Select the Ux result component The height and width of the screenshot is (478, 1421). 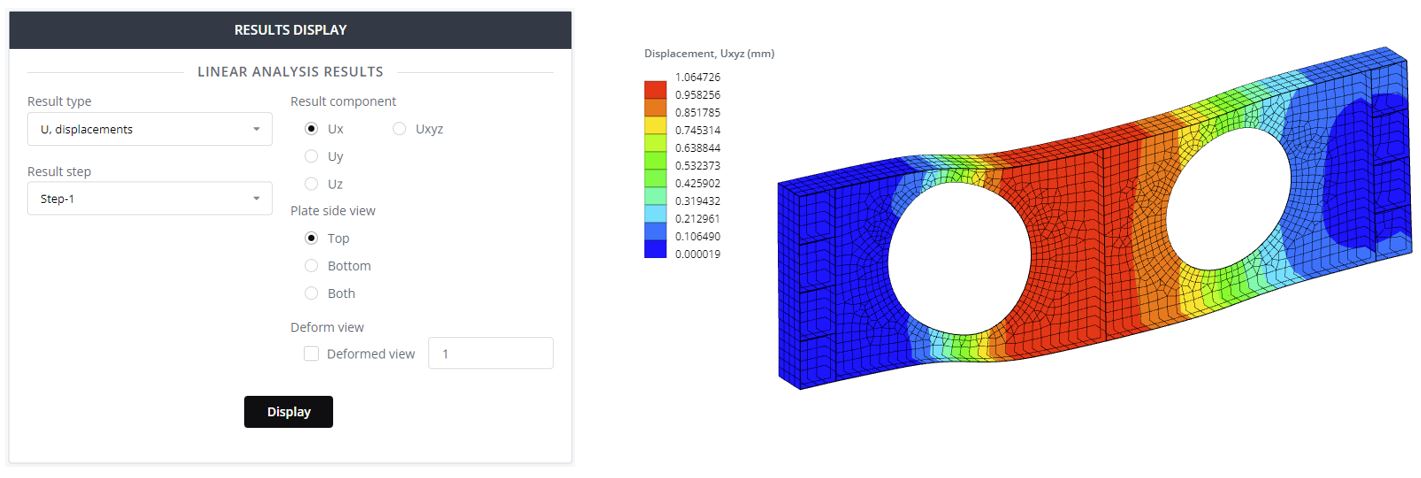click(x=311, y=129)
